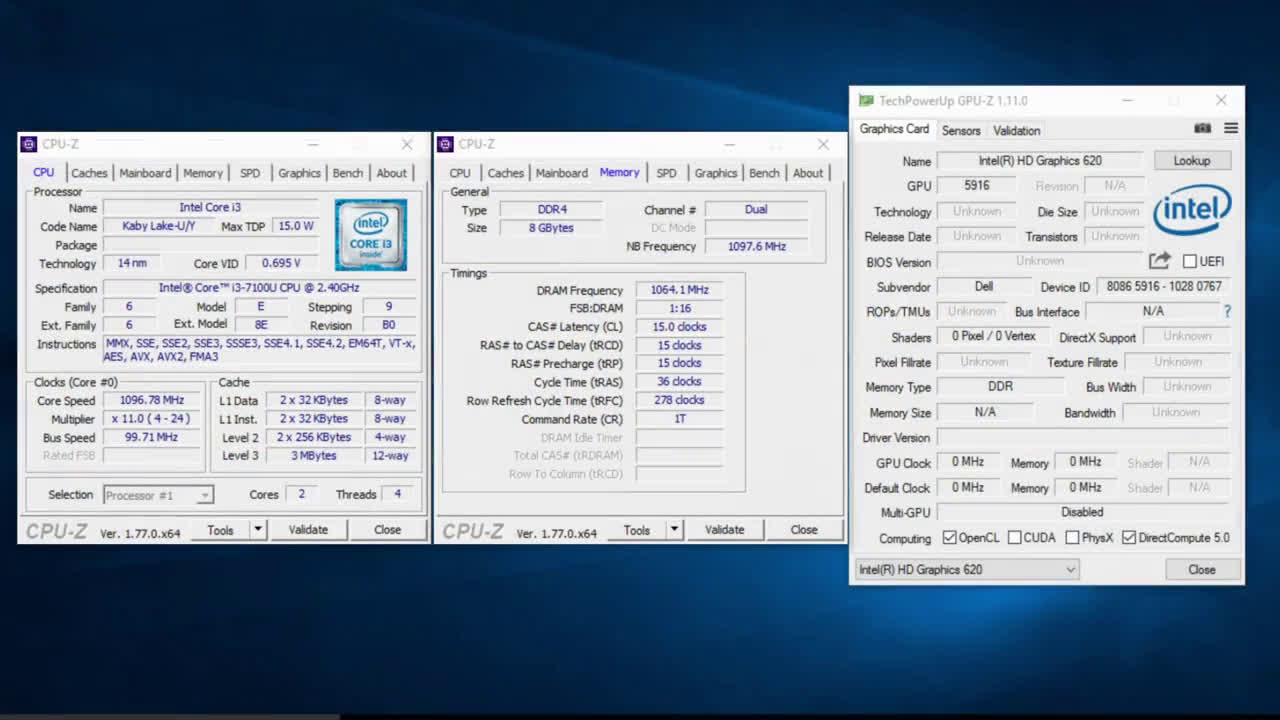Screen dimensions: 1280x720
Task: Click the GPU-Z title bar app icon
Action: [866, 101]
